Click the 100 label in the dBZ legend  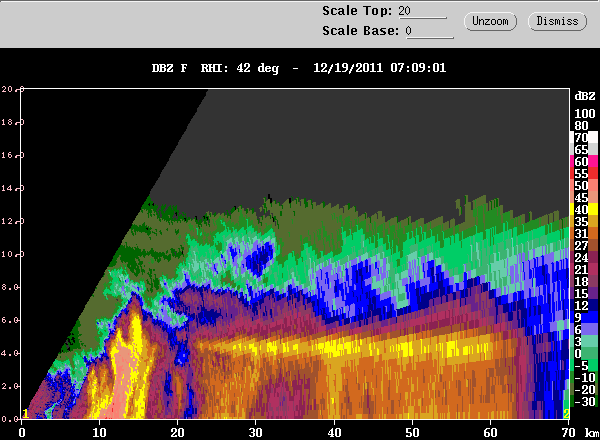click(585, 114)
